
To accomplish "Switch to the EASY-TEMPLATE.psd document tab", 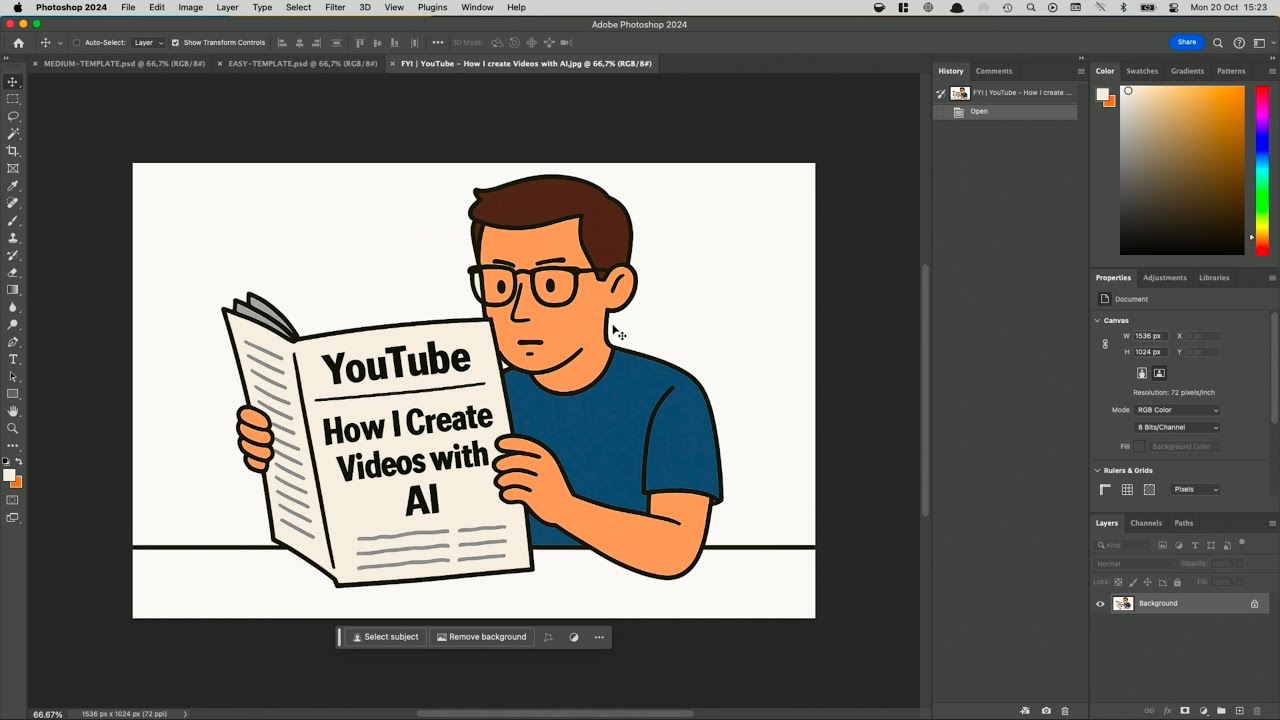I will tap(303, 63).
